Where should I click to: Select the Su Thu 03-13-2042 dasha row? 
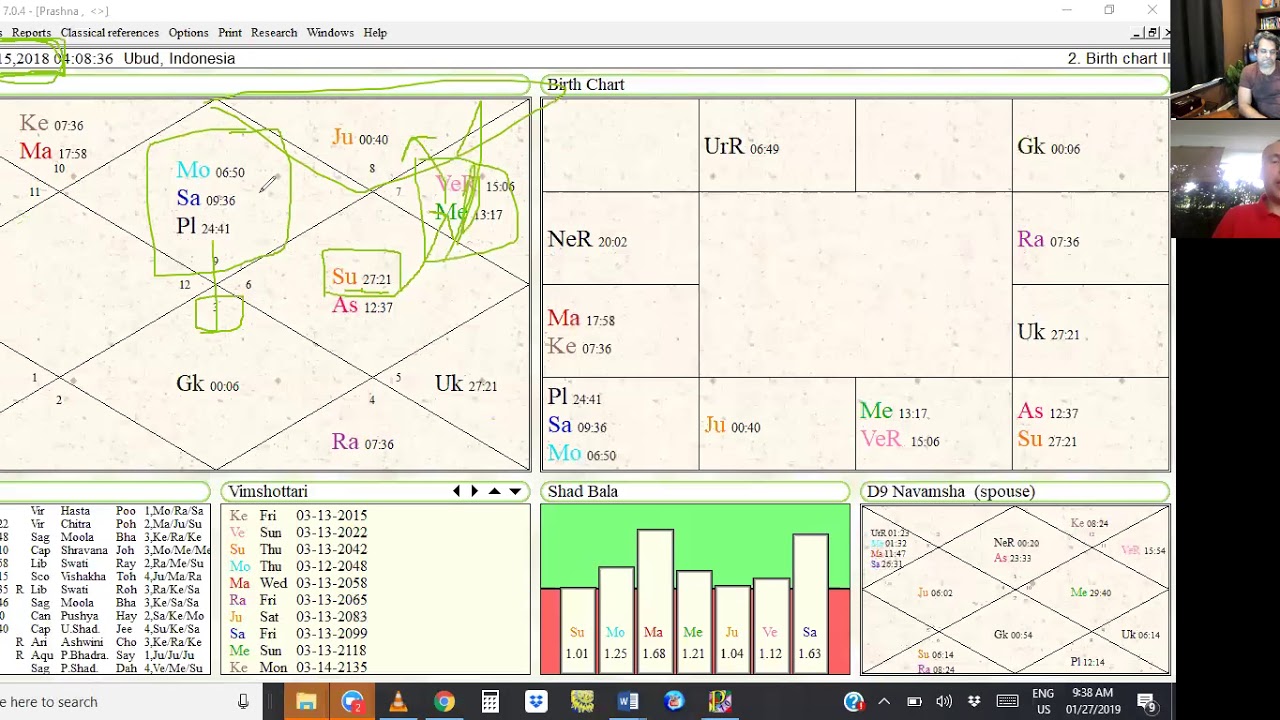(299, 549)
